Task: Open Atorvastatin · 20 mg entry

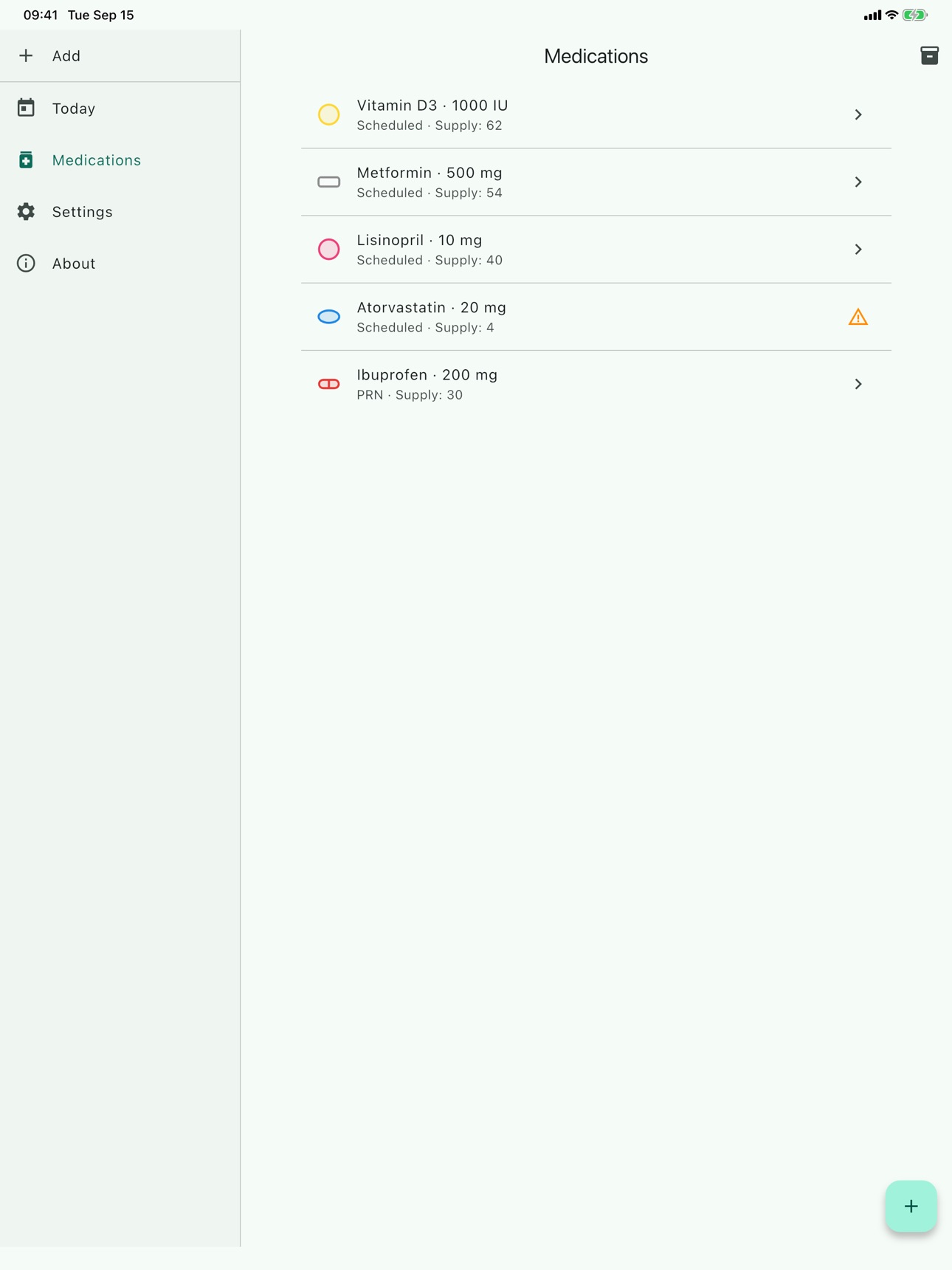Action: coord(596,317)
